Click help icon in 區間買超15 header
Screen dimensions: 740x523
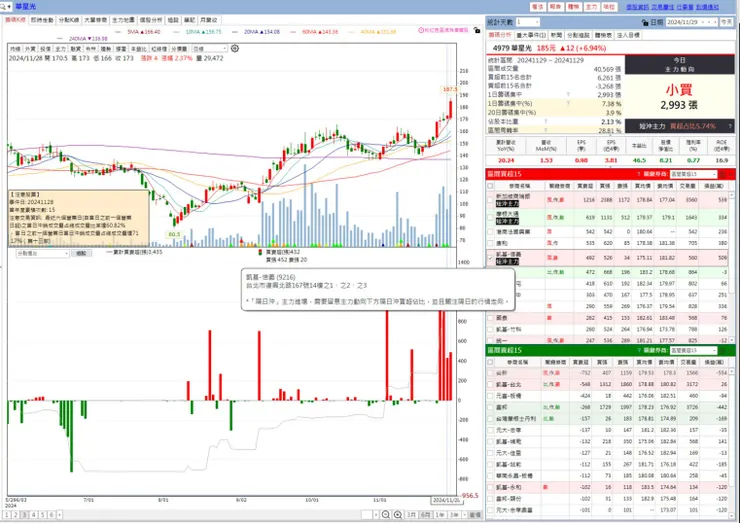(x=639, y=174)
